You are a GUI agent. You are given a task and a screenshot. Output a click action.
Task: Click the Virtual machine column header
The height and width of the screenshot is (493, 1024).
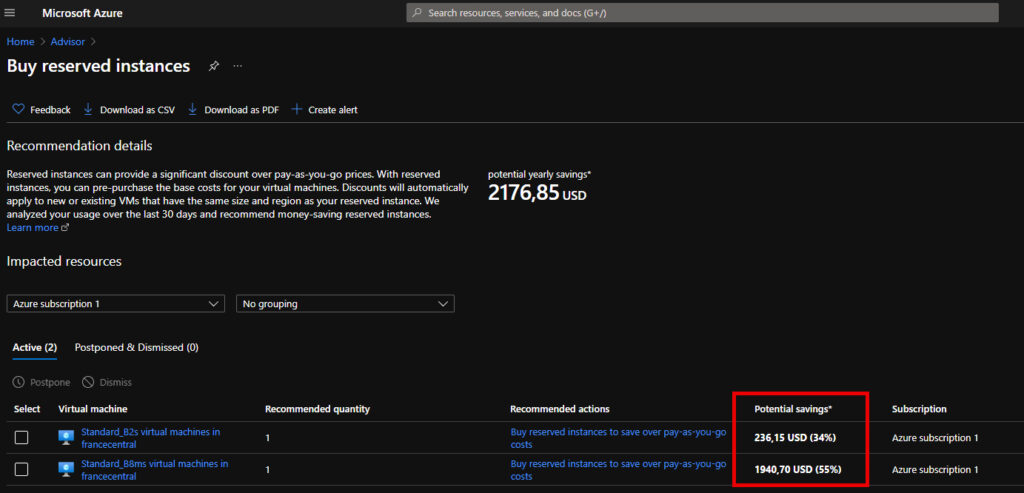pos(93,409)
